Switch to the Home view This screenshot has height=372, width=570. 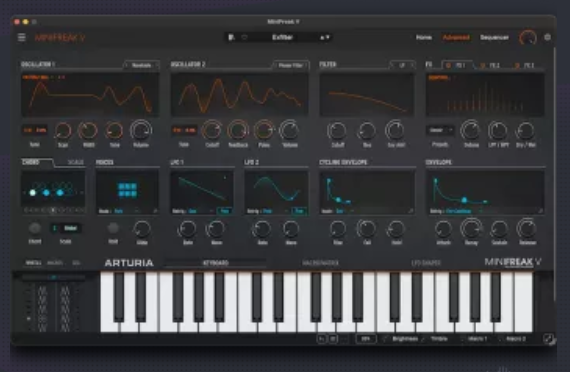point(424,37)
